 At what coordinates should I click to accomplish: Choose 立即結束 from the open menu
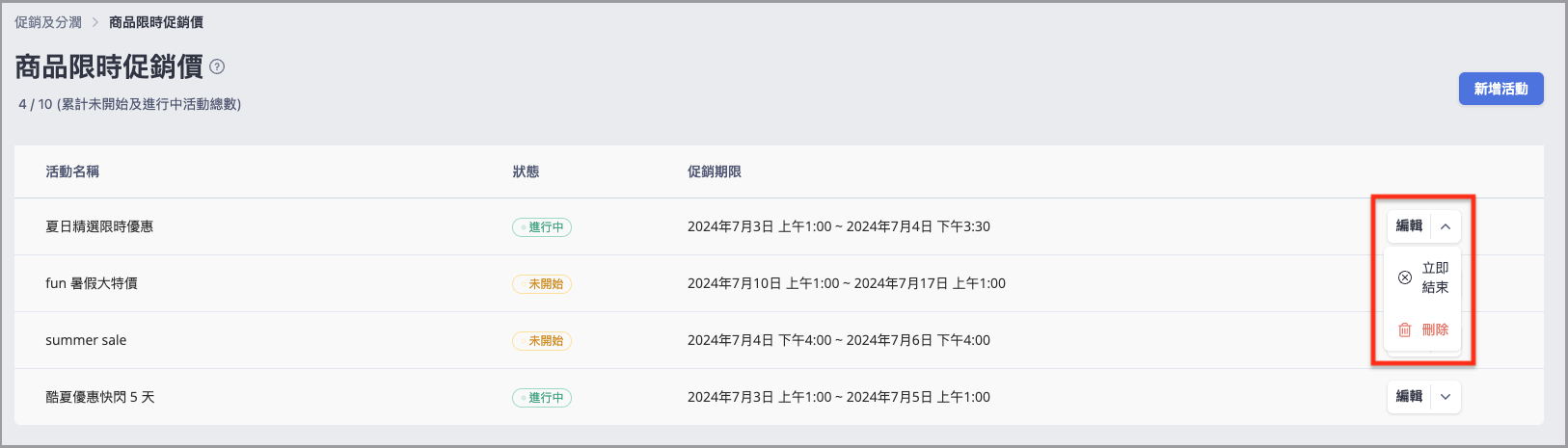tap(1435, 277)
